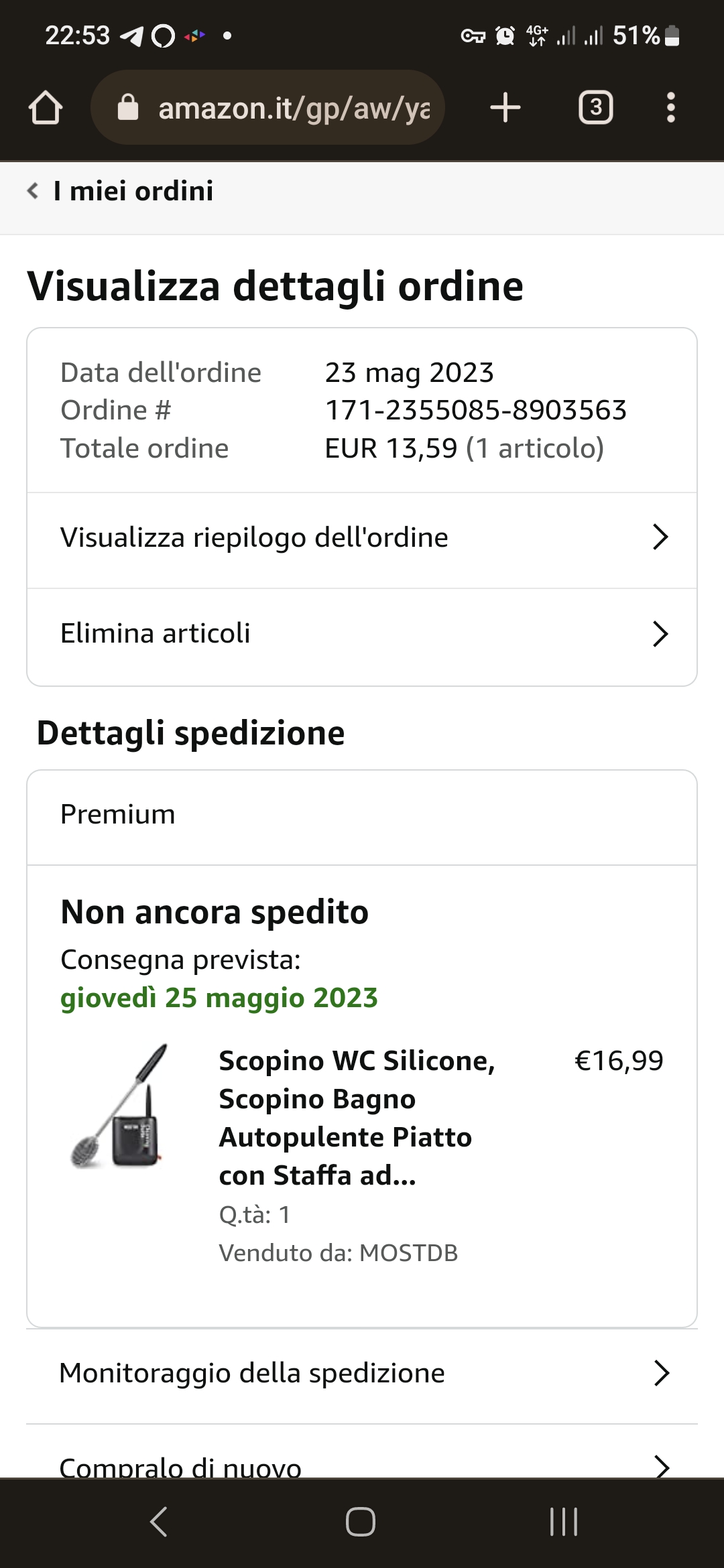Tap the amazon.it address bar
The image size is (724, 1568).
click(x=294, y=108)
